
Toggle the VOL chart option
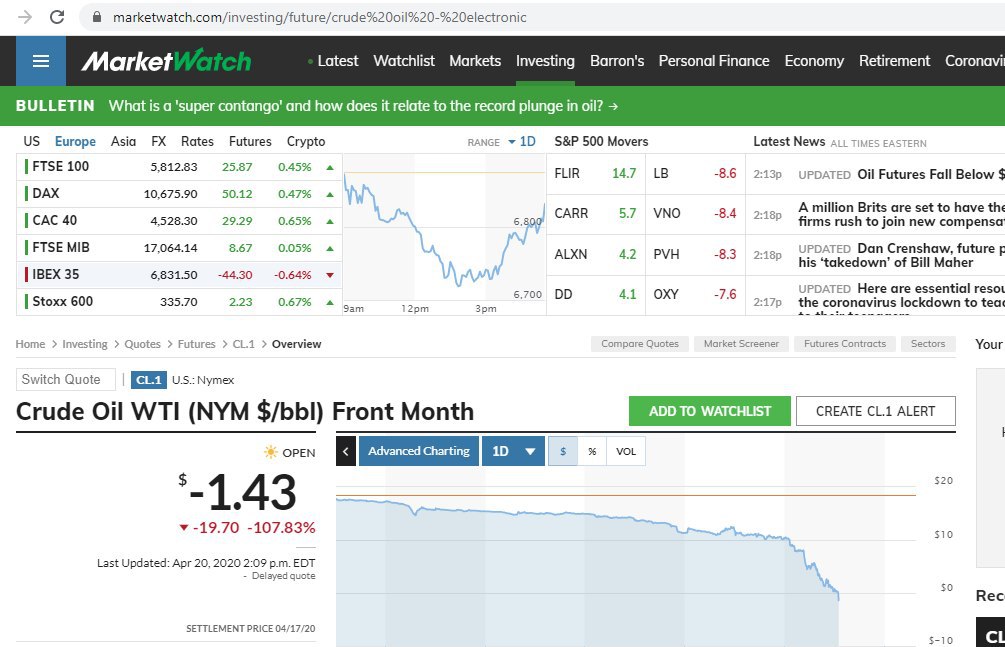point(626,451)
